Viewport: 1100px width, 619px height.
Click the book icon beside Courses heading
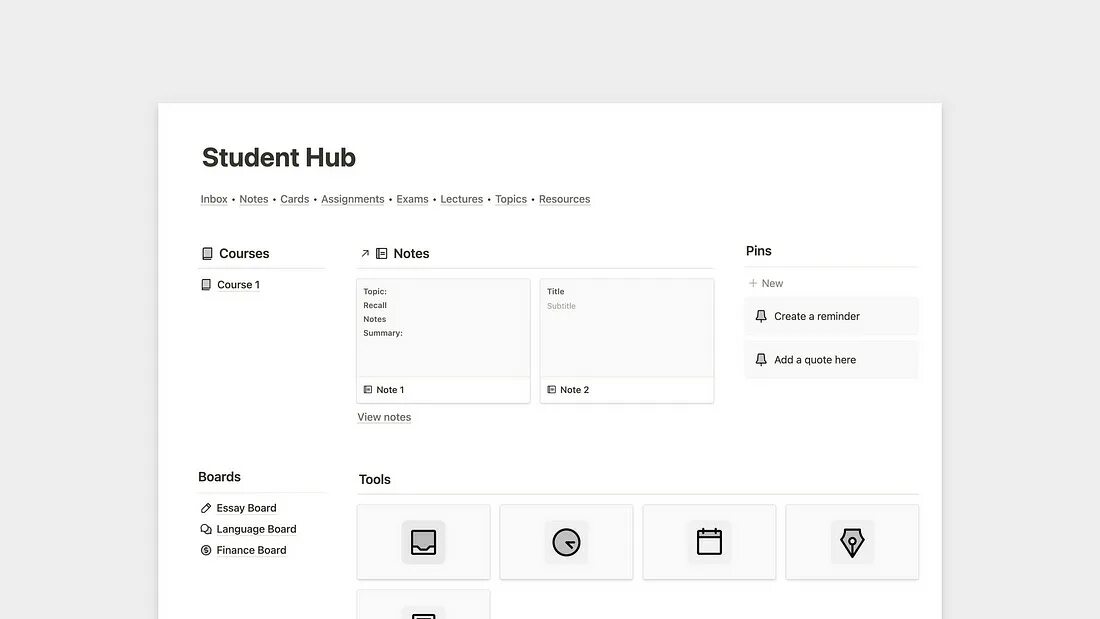(x=207, y=253)
